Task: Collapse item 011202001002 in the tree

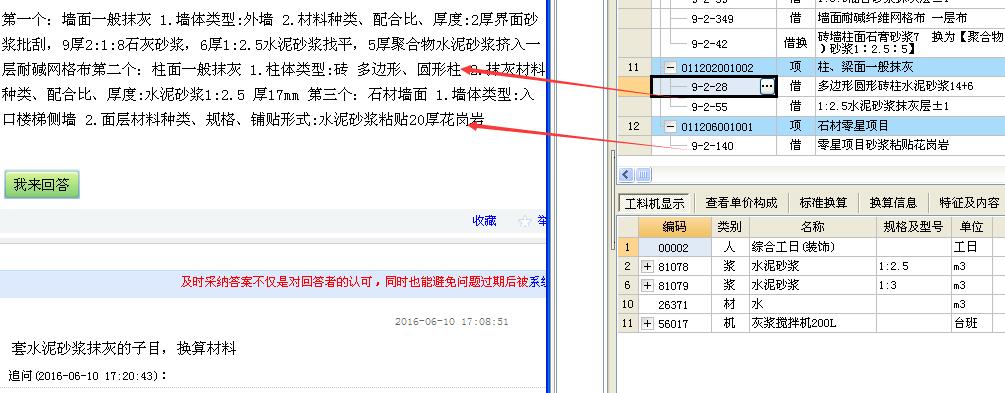Action: pos(670,67)
